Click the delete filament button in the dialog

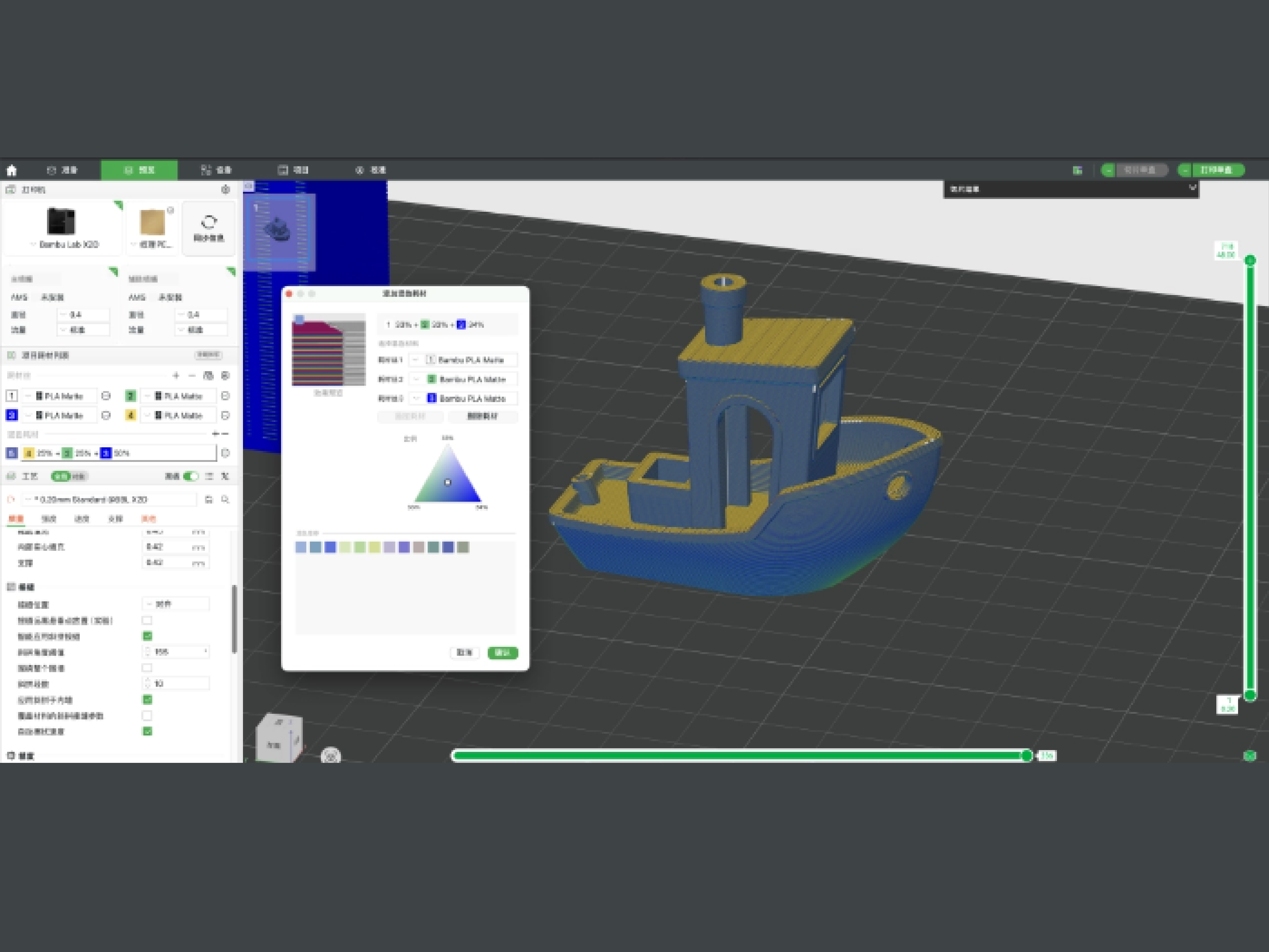tap(482, 416)
